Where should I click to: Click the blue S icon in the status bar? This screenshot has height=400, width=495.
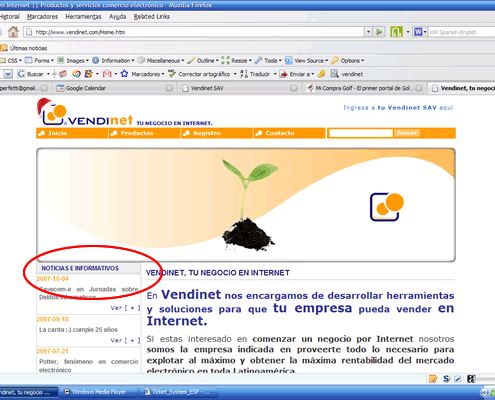tap(446, 379)
